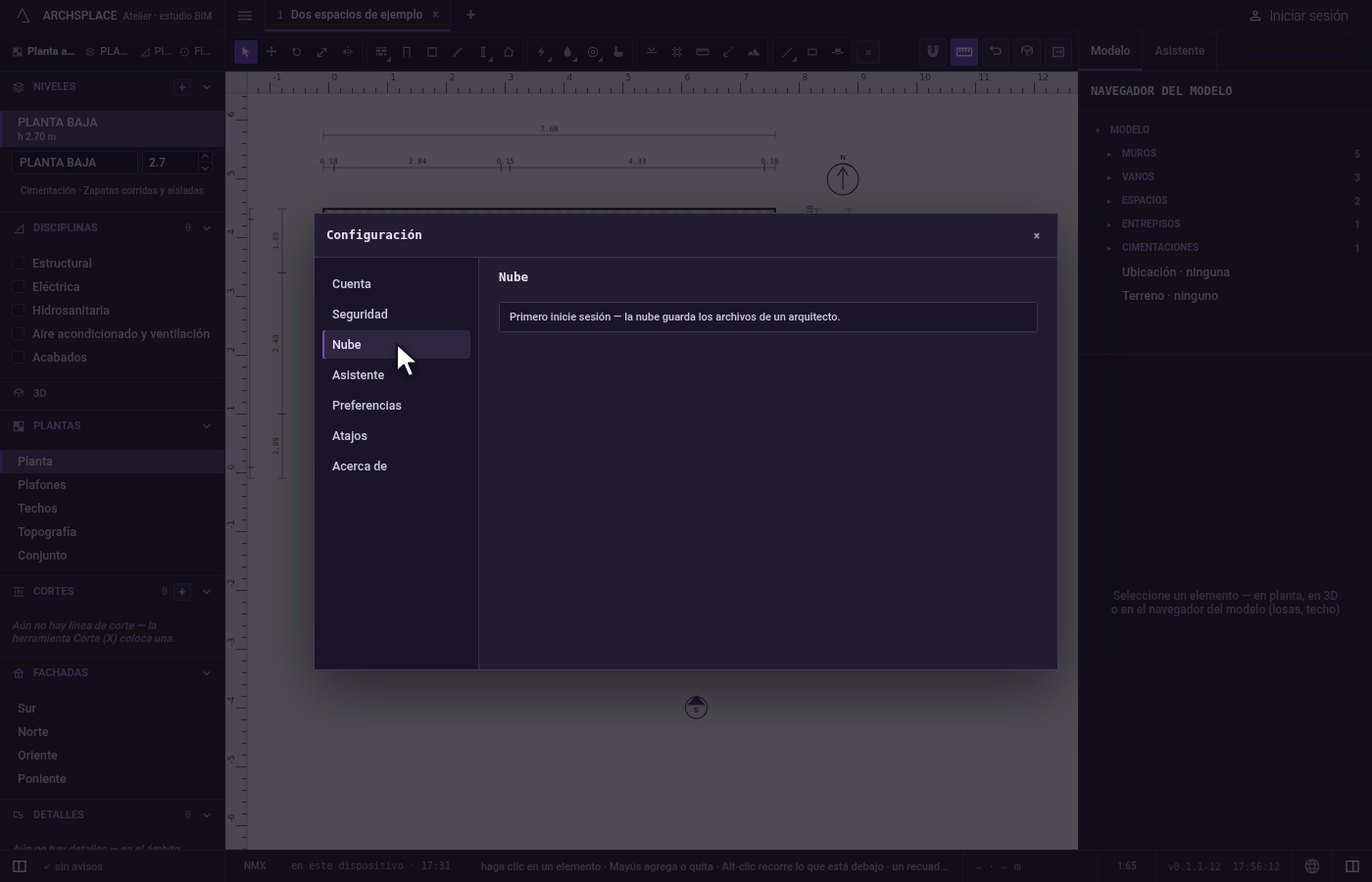Click the level height field 2.7
The height and width of the screenshot is (882, 1372).
(170, 163)
